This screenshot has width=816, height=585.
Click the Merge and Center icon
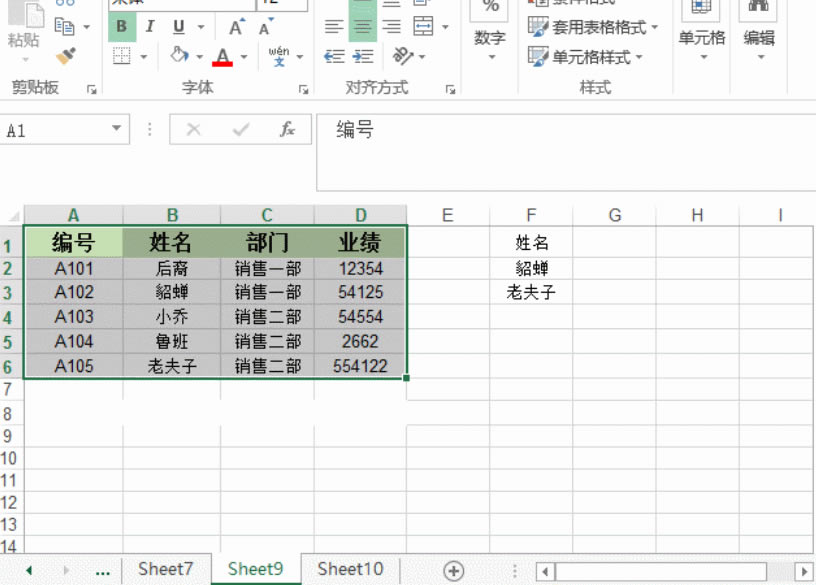423,27
